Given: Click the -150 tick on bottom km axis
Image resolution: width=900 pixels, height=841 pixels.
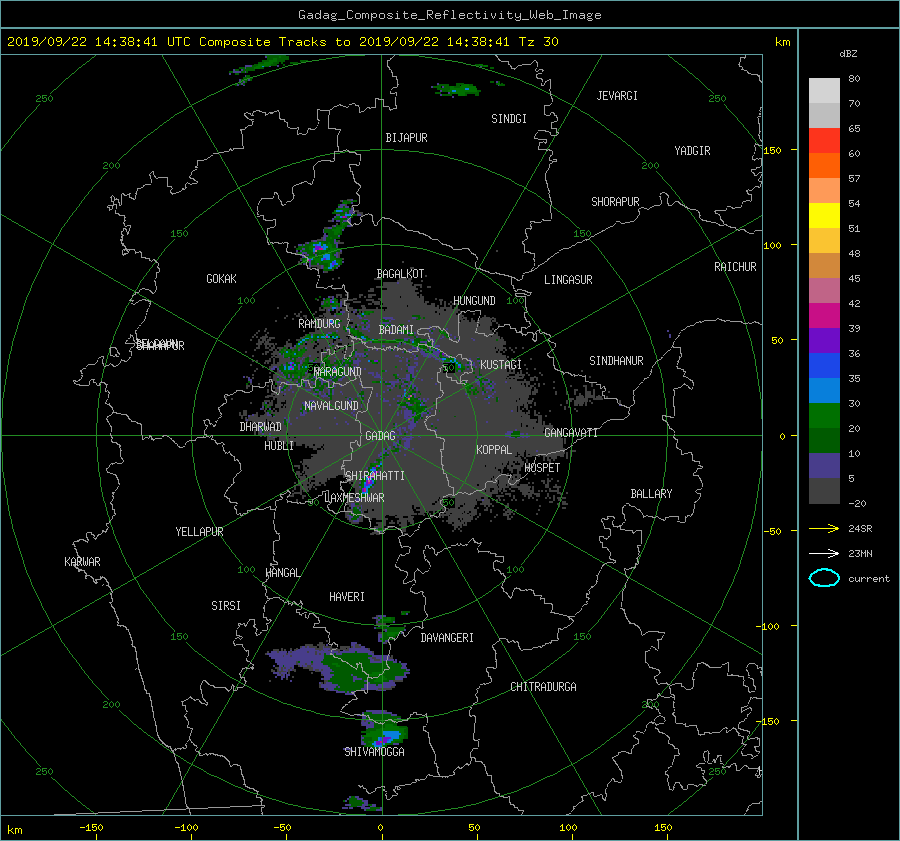Looking at the screenshot, I should 91,828.
